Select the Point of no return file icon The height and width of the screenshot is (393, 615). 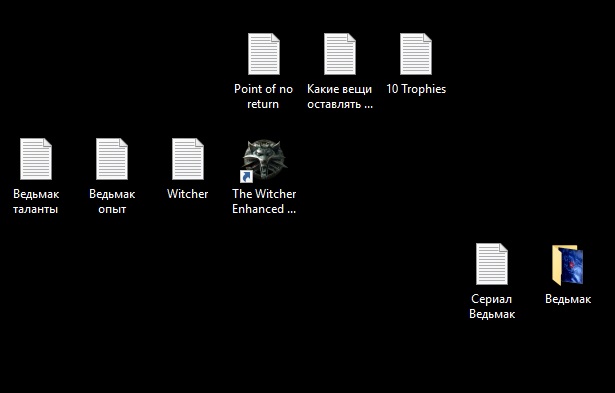coord(264,54)
